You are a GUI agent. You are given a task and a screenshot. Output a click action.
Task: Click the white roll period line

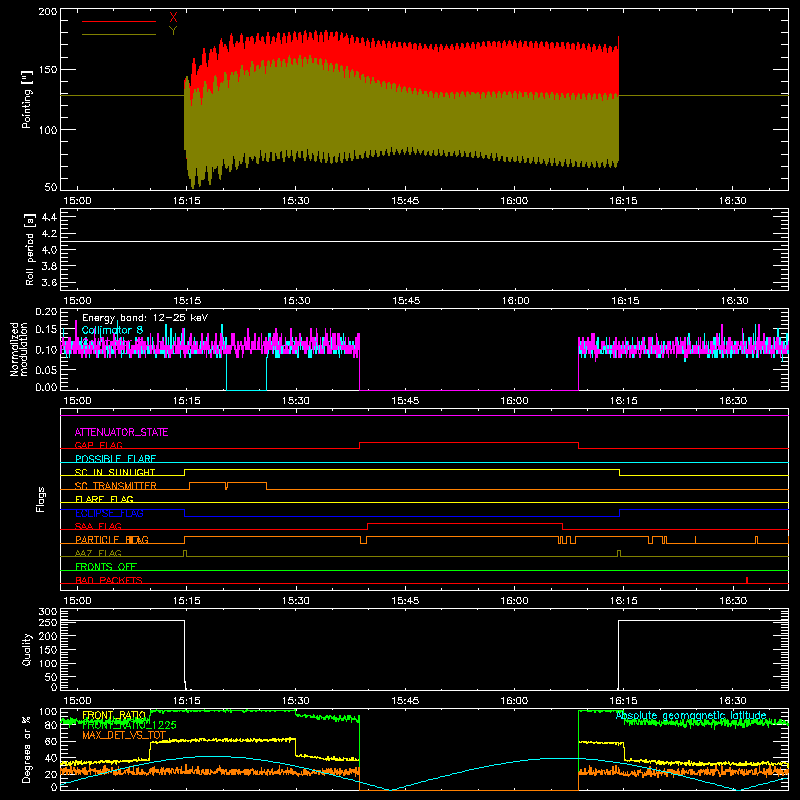424,241
